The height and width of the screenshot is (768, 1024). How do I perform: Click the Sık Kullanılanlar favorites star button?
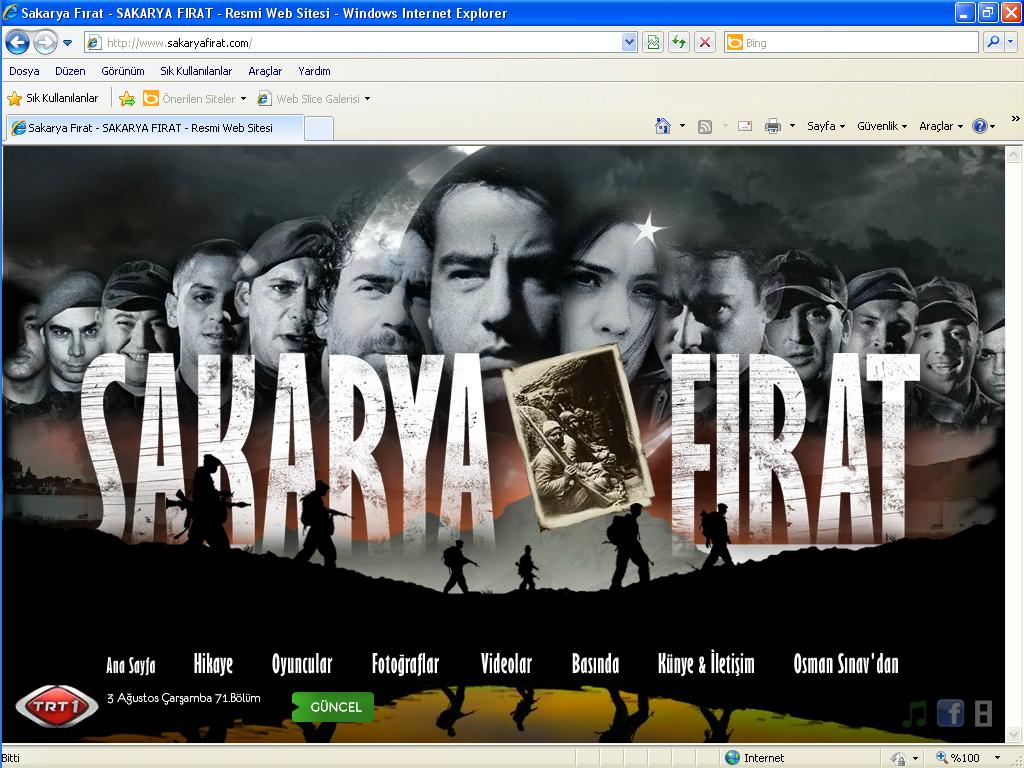click(53, 99)
